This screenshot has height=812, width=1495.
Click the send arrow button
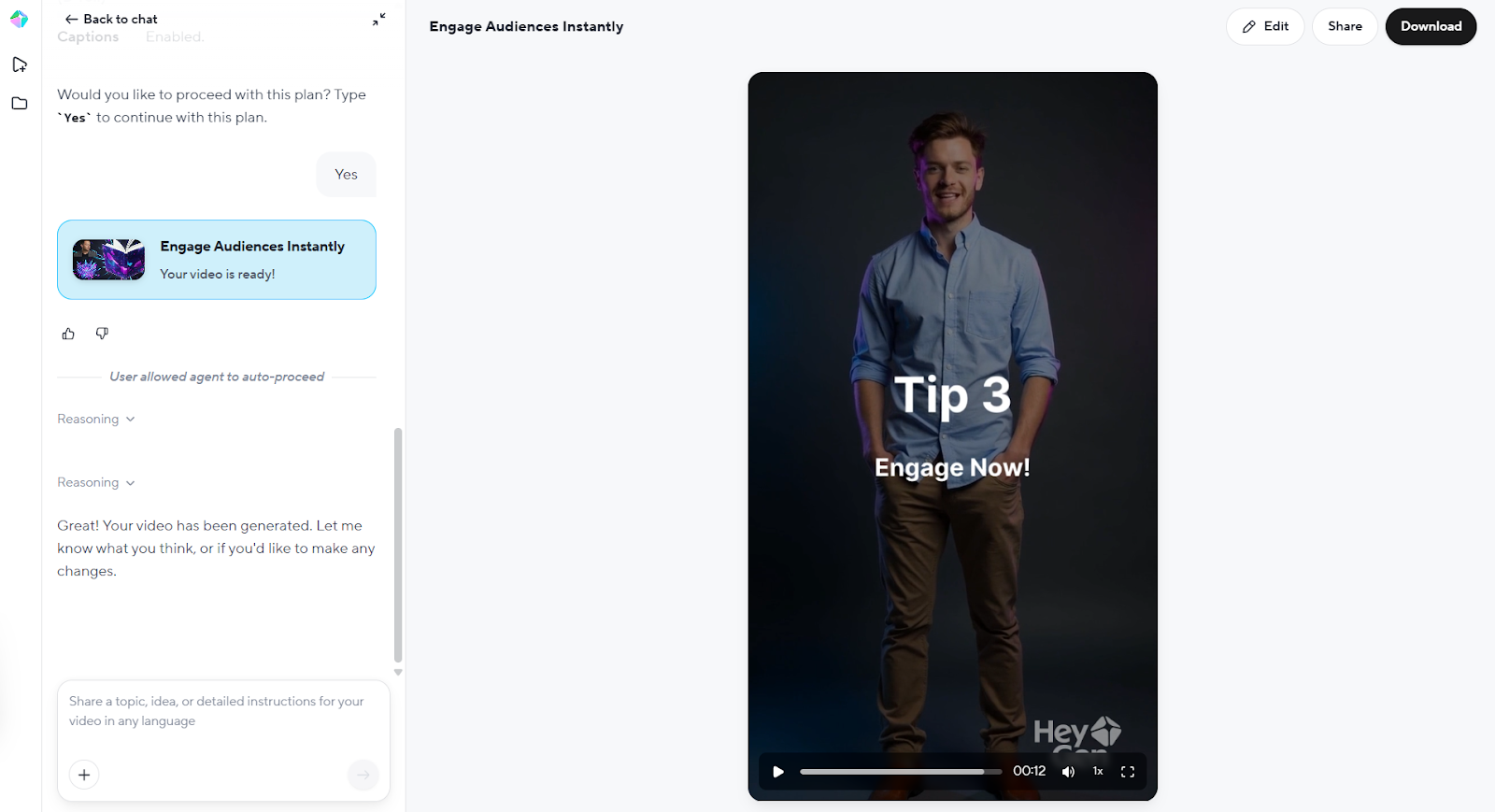363,775
